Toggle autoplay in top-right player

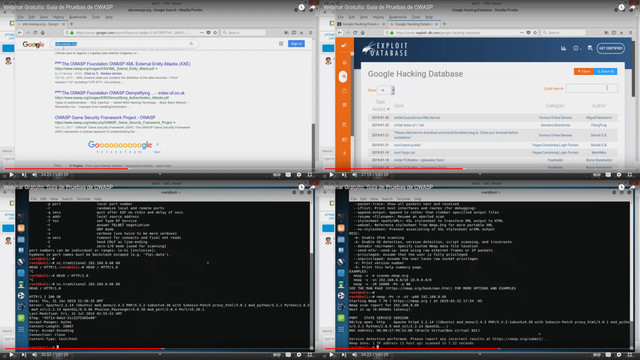597,175
